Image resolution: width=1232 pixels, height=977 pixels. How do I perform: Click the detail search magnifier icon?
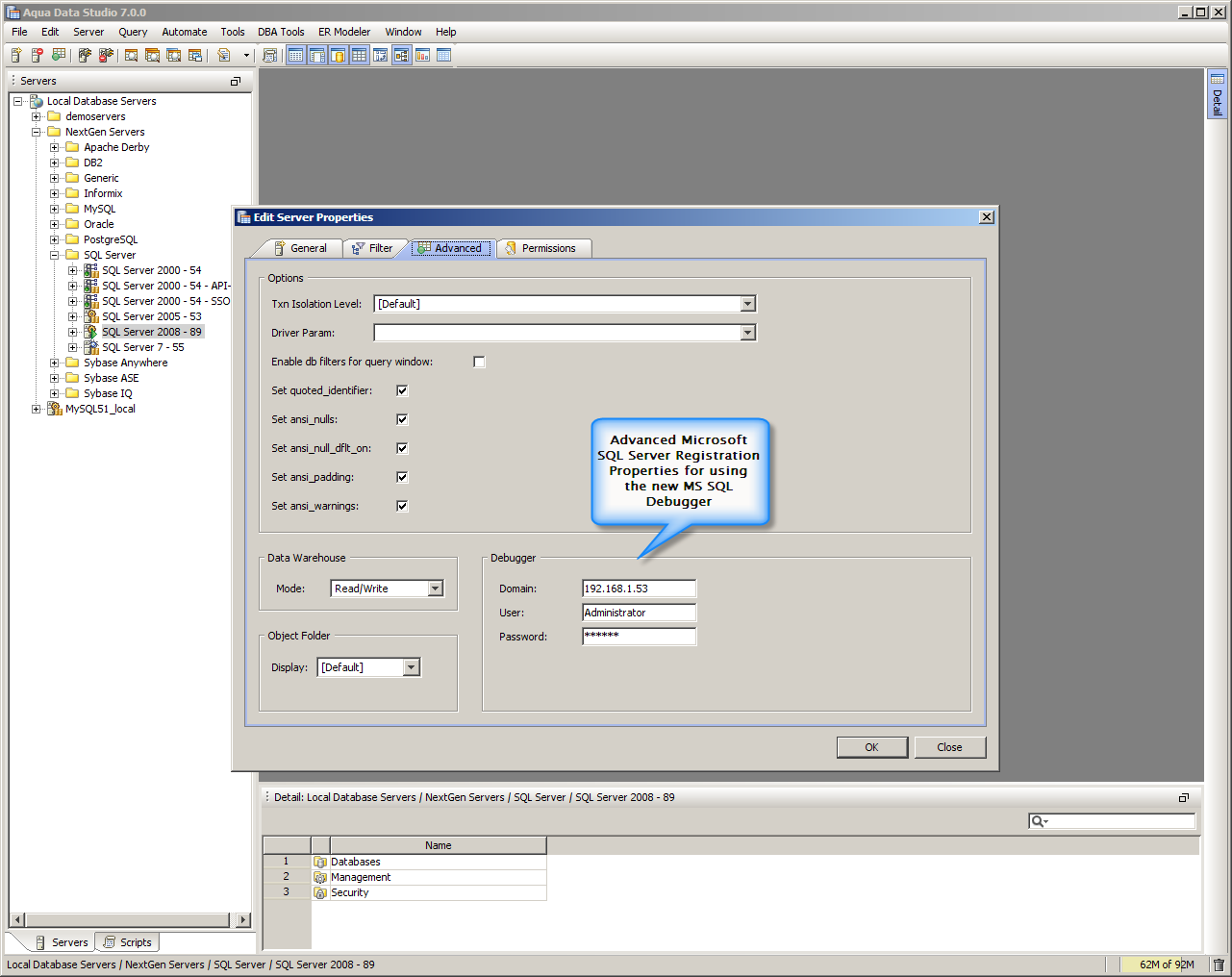coord(1039,821)
